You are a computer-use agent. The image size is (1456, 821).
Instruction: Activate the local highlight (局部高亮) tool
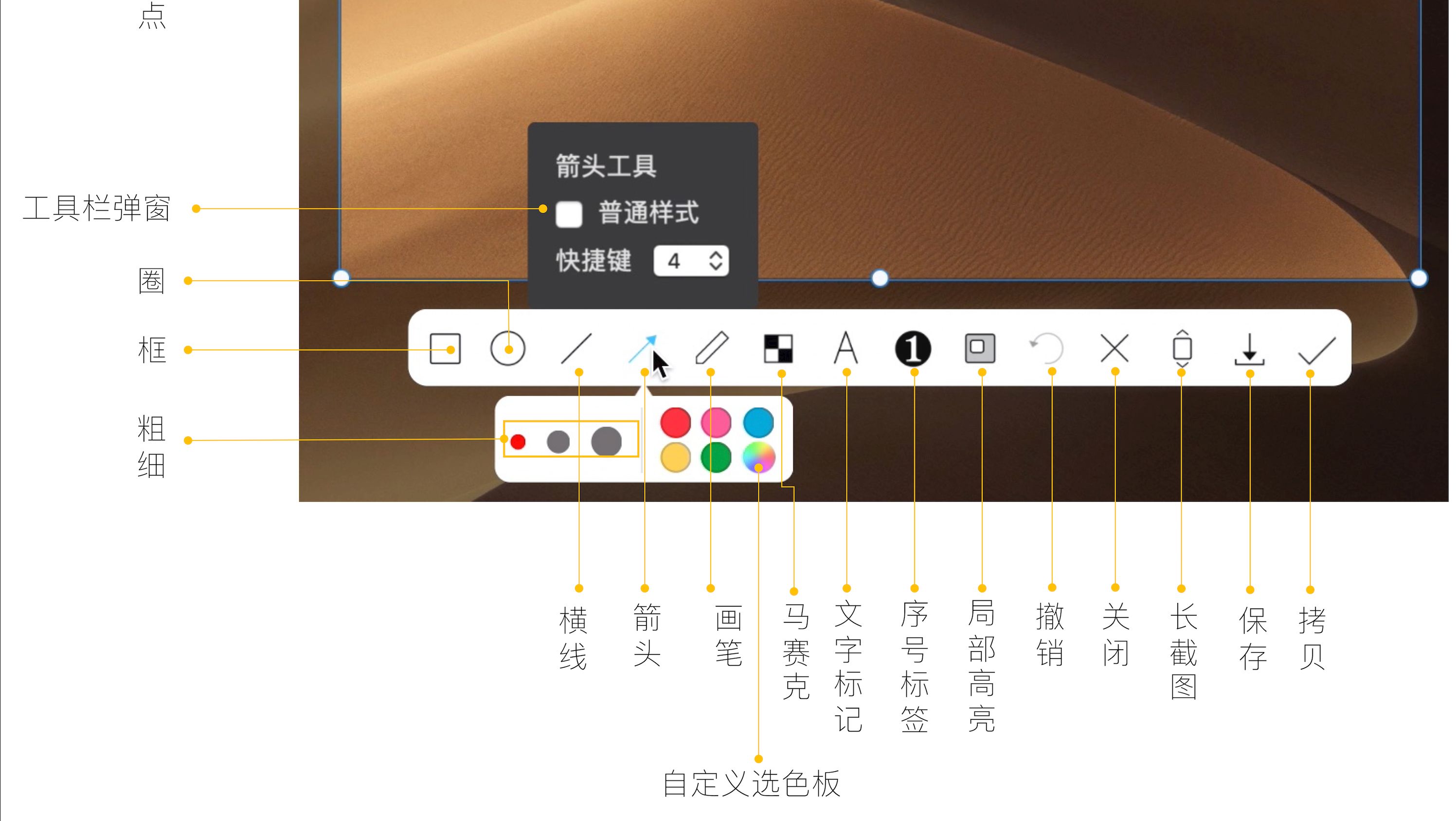point(982,349)
